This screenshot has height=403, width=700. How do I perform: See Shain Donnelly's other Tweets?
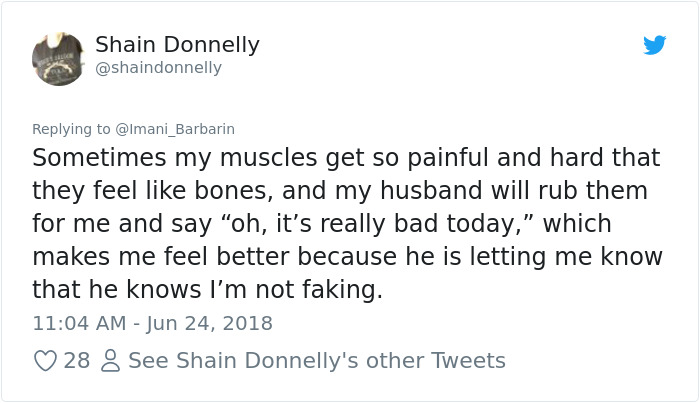point(317,360)
